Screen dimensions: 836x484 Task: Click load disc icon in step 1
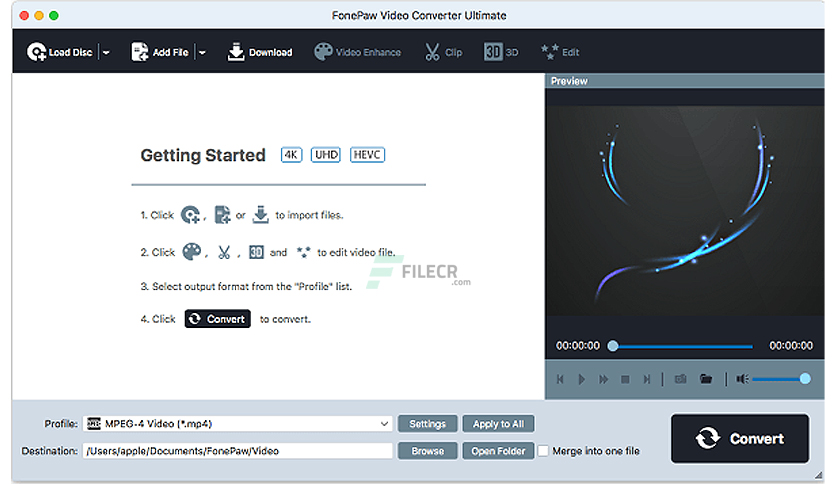coord(190,215)
